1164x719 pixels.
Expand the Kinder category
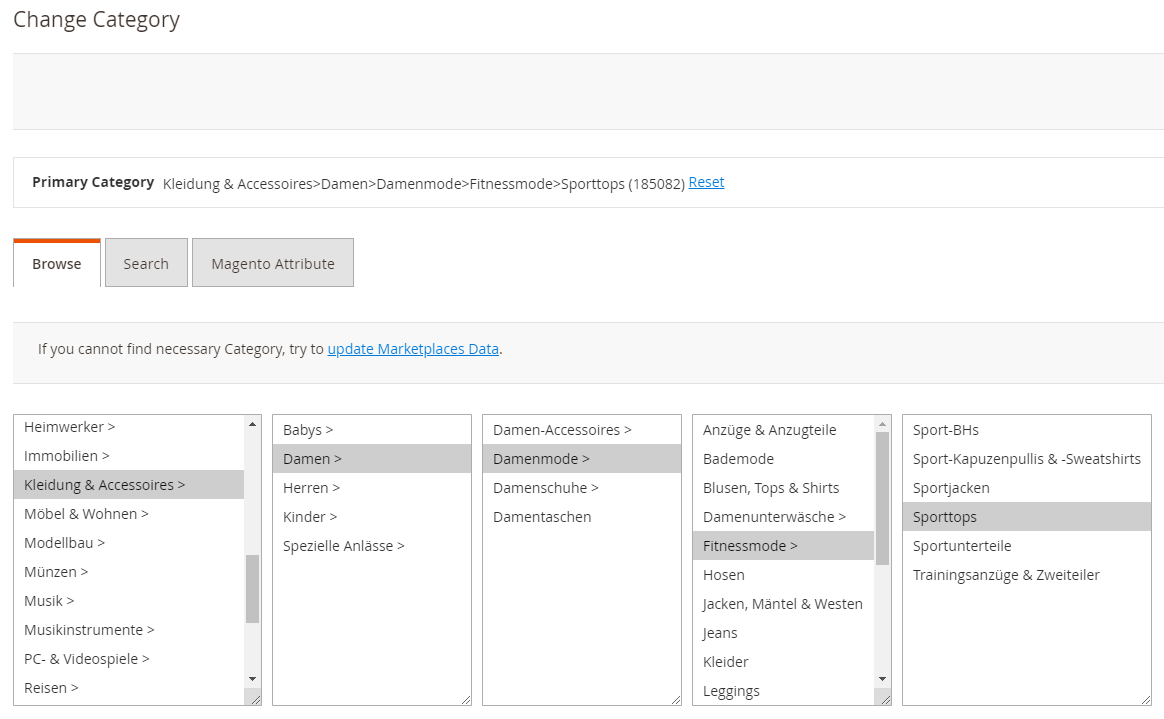[310, 516]
